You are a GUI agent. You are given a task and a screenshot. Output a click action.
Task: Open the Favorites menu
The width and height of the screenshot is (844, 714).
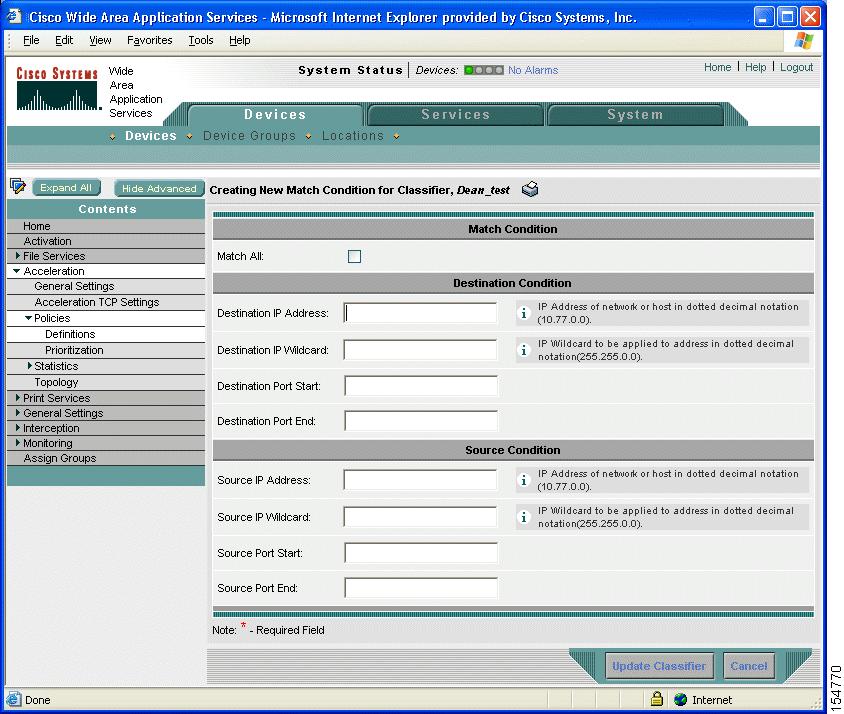(x=150, y=40)
